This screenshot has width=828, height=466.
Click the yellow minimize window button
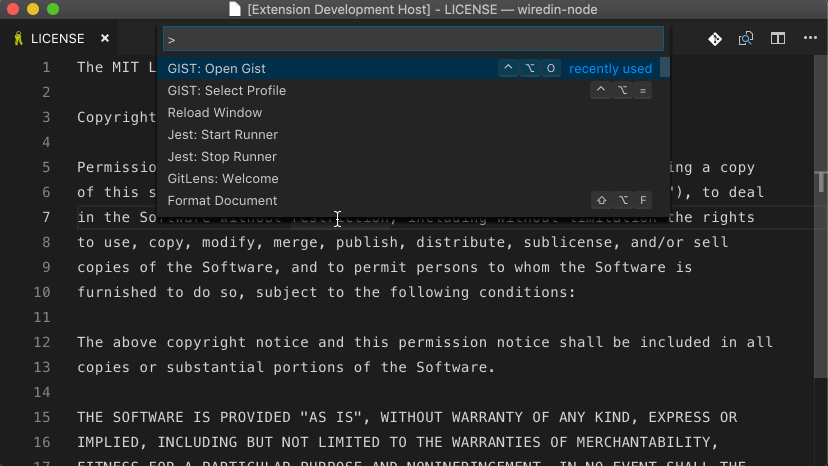pos(33,9)
